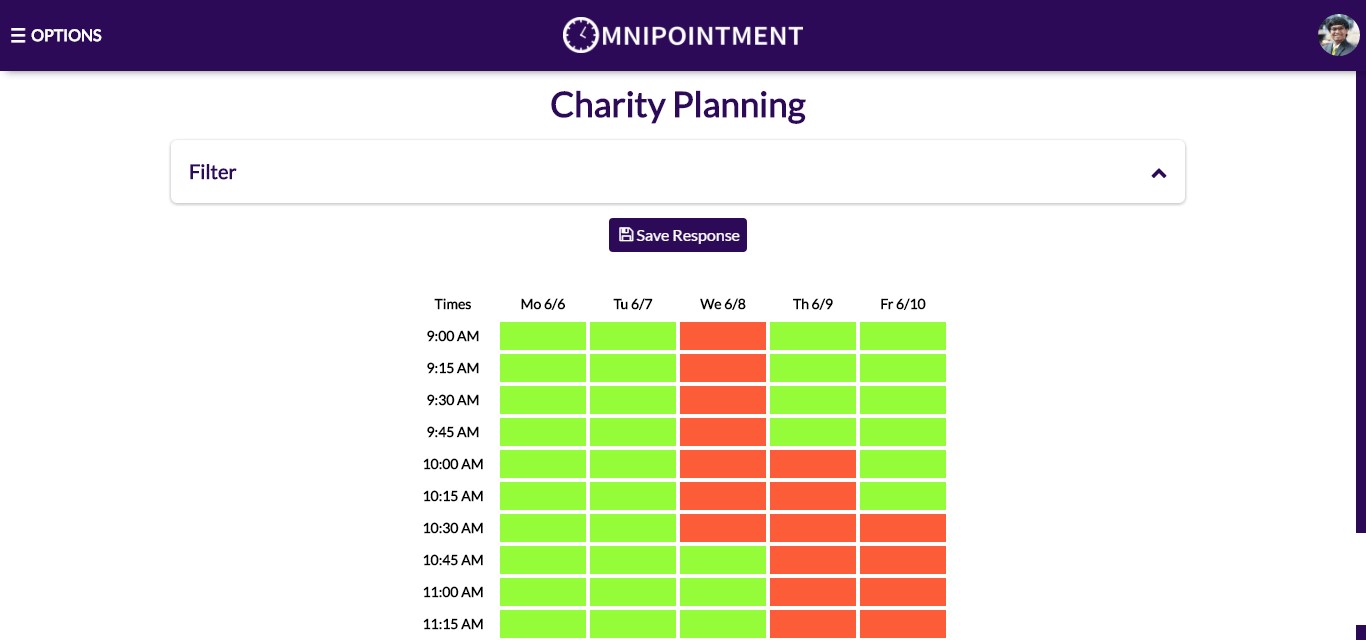Click the Times column header

452,304
